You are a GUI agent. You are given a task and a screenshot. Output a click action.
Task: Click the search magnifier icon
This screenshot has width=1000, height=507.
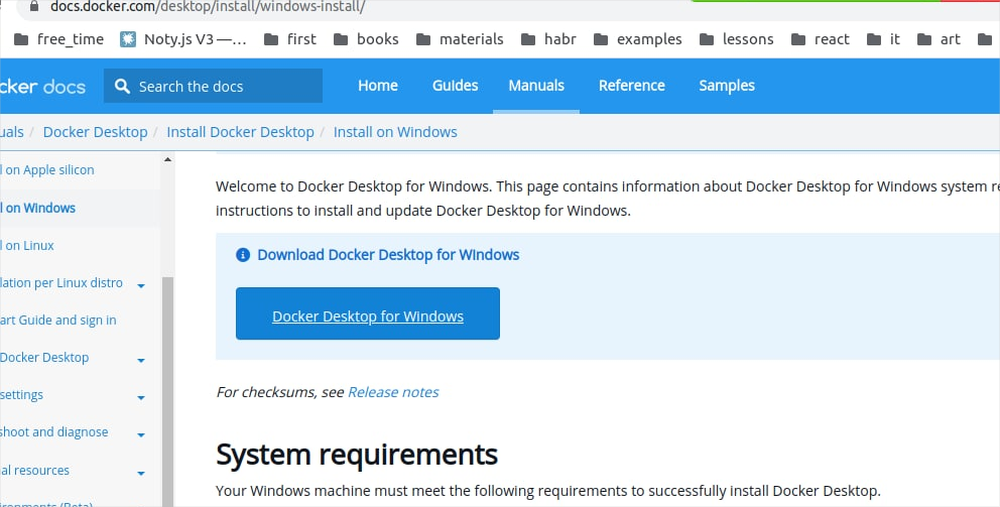[122, 86]
